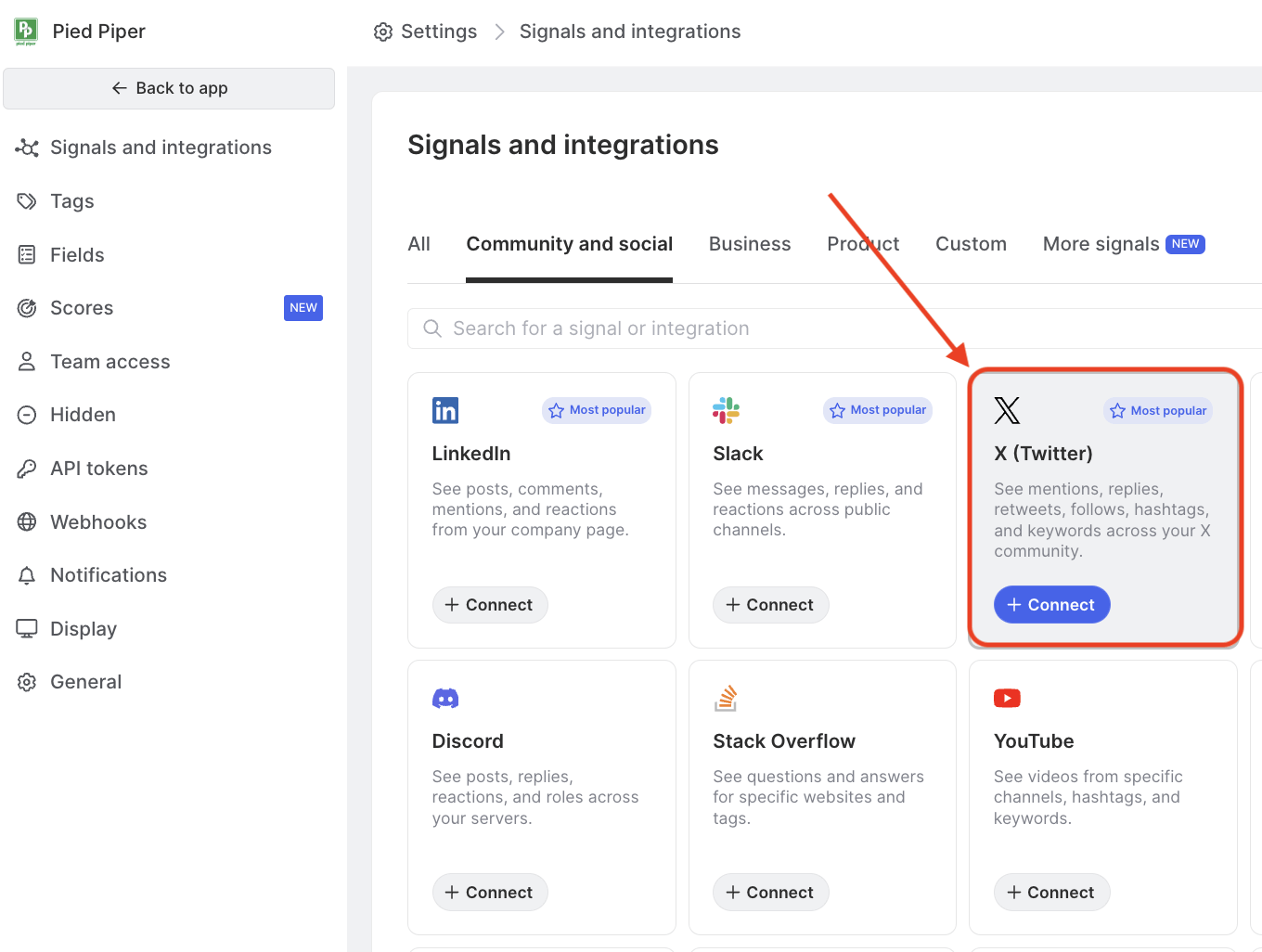
Task: Focus the signal or integration search field
Action: tap(835, 328)
